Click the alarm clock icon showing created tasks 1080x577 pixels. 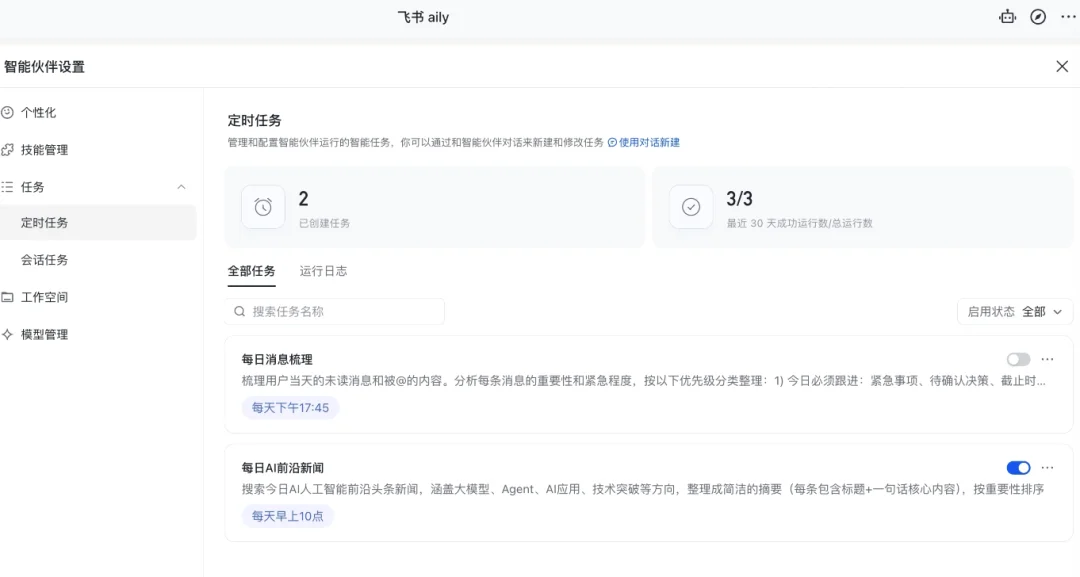coord(263,207)
